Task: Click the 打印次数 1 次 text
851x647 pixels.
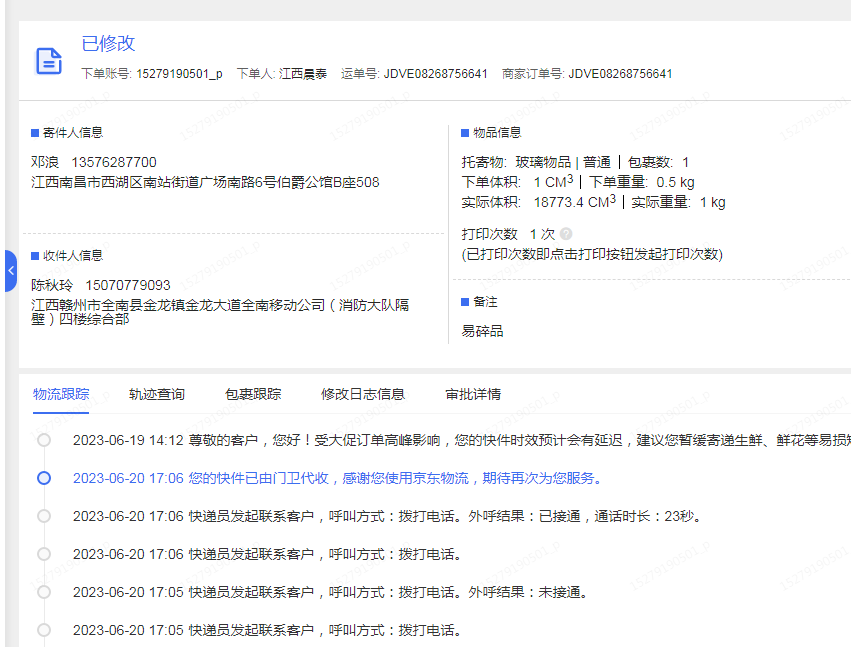Action: tap(508, 234)
